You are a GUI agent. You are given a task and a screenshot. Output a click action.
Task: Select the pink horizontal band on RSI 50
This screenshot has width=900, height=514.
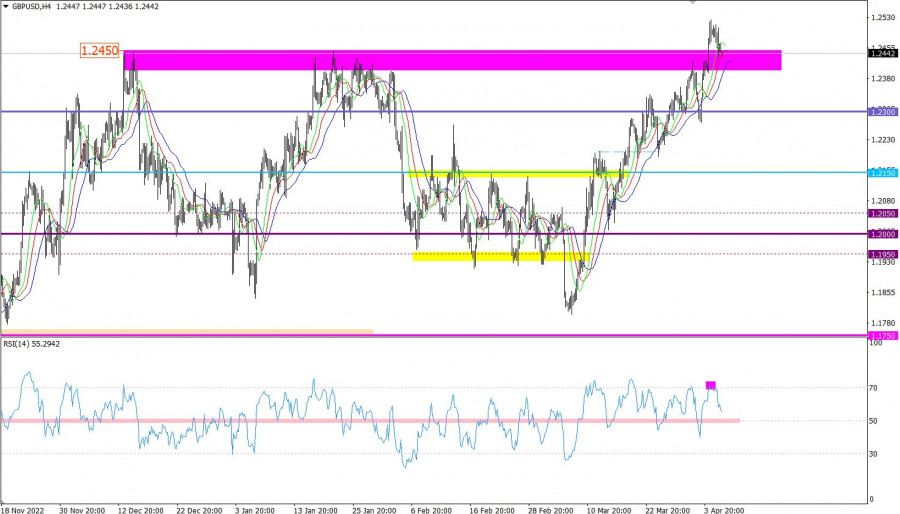(370, 420)
